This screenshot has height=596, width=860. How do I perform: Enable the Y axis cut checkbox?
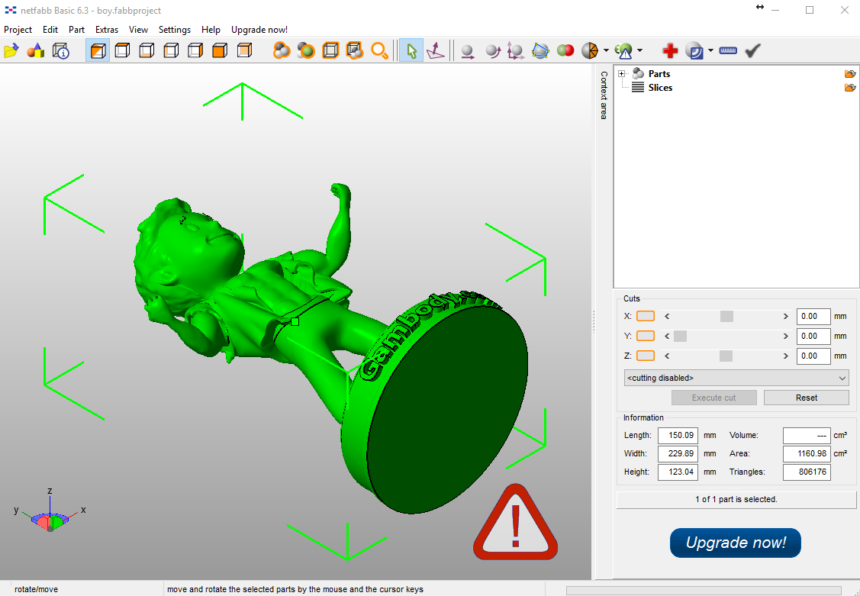[645, 337]
